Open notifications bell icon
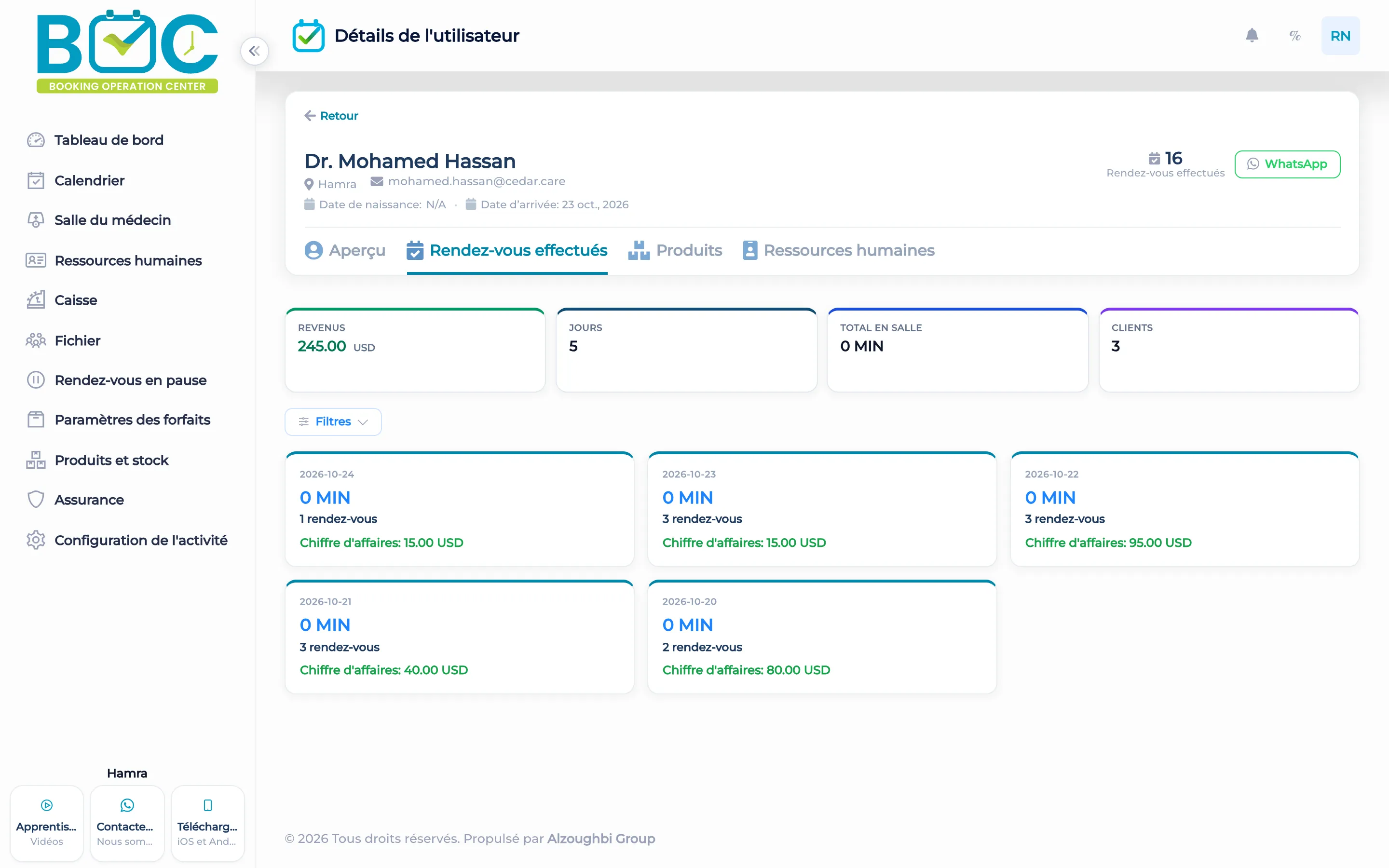The width and height of the screenshot is (1389, 868). [x=1252, y=36]
